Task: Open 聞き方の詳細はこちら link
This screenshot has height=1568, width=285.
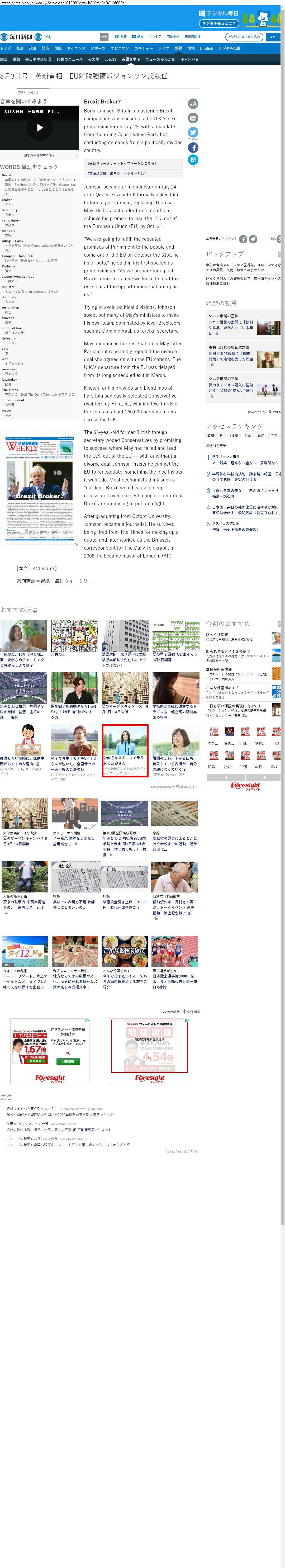Action: tap(40, 155)
